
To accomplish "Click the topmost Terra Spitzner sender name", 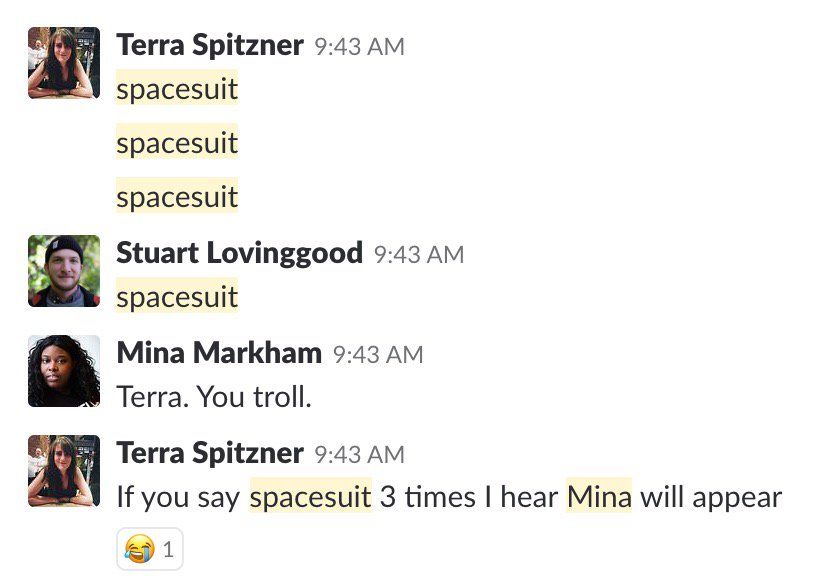I will tap(210, 45).
